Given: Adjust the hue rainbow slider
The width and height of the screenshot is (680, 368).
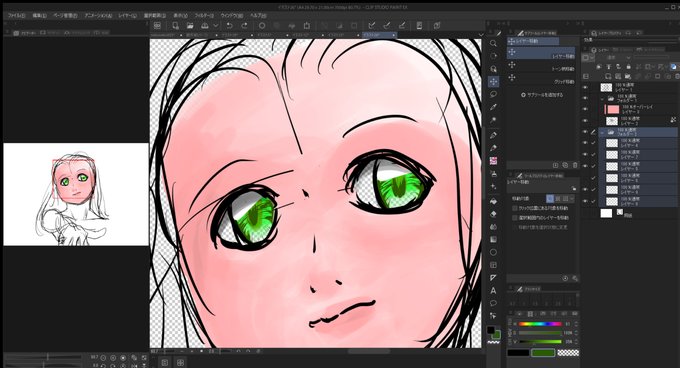Looking at the screenshot, I should point(540,324).
